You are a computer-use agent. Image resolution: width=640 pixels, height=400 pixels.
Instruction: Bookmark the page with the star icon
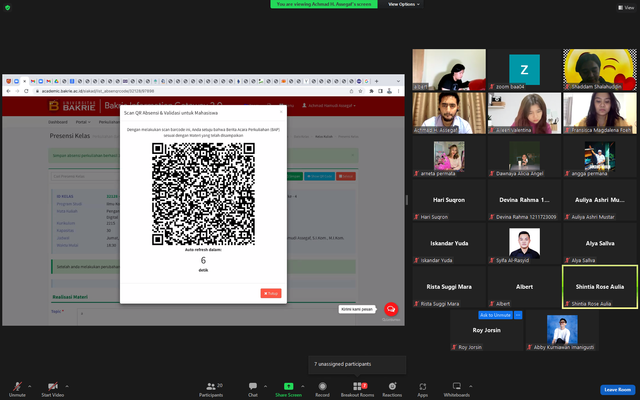[x=360, y=91]
